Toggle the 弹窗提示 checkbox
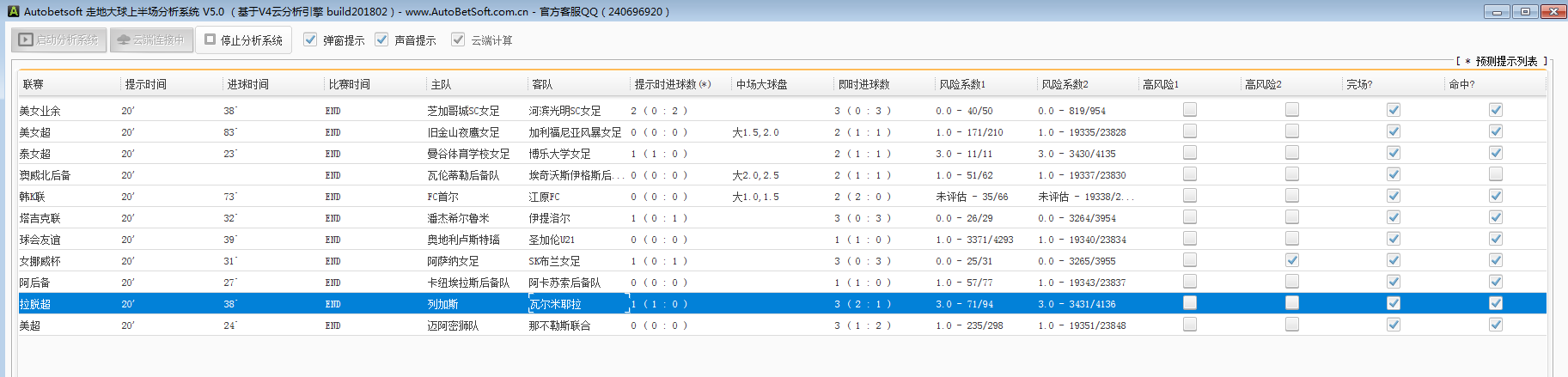 311,40
